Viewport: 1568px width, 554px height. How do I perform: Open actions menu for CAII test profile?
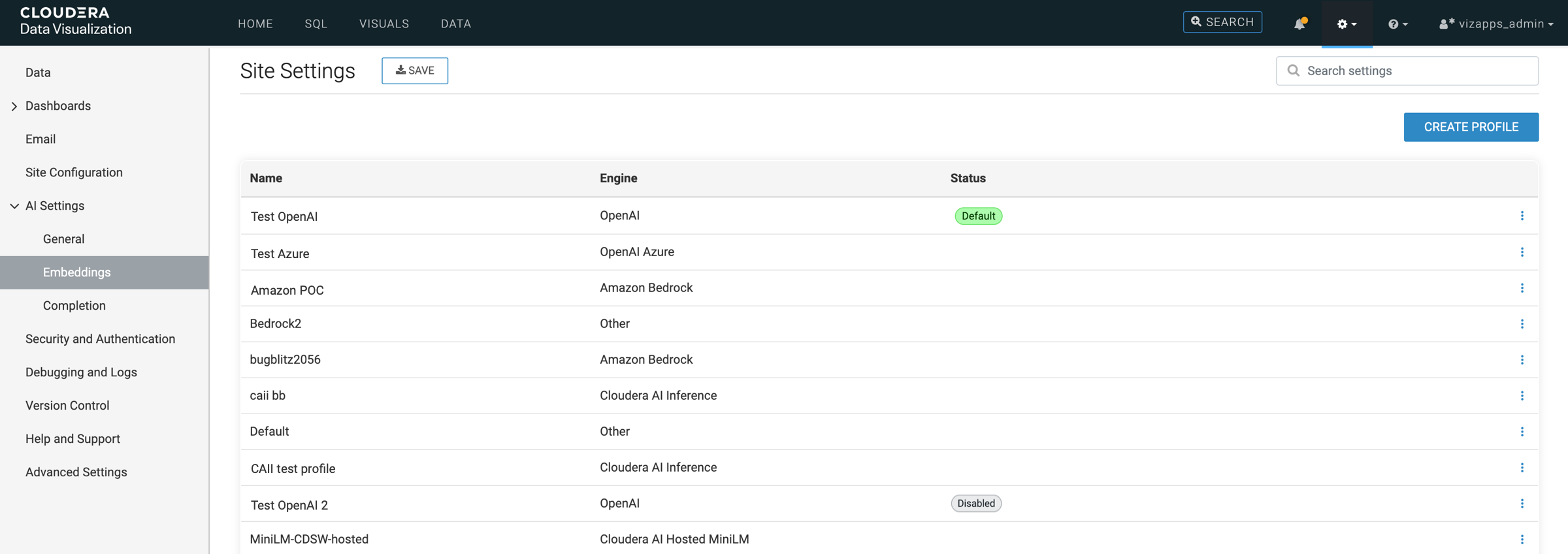[1522, 468]
